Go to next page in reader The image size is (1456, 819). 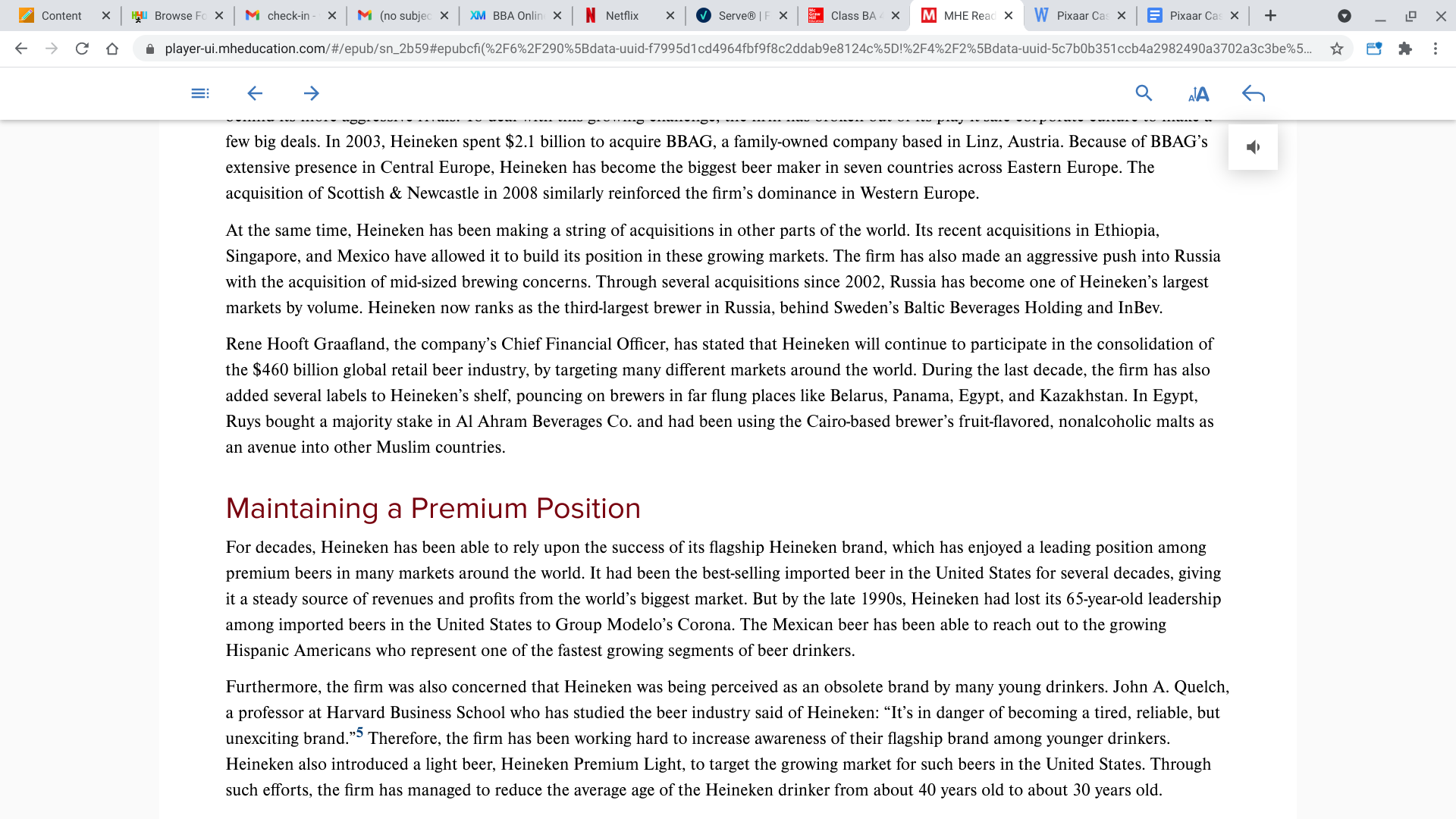click(x=311, y=93)
